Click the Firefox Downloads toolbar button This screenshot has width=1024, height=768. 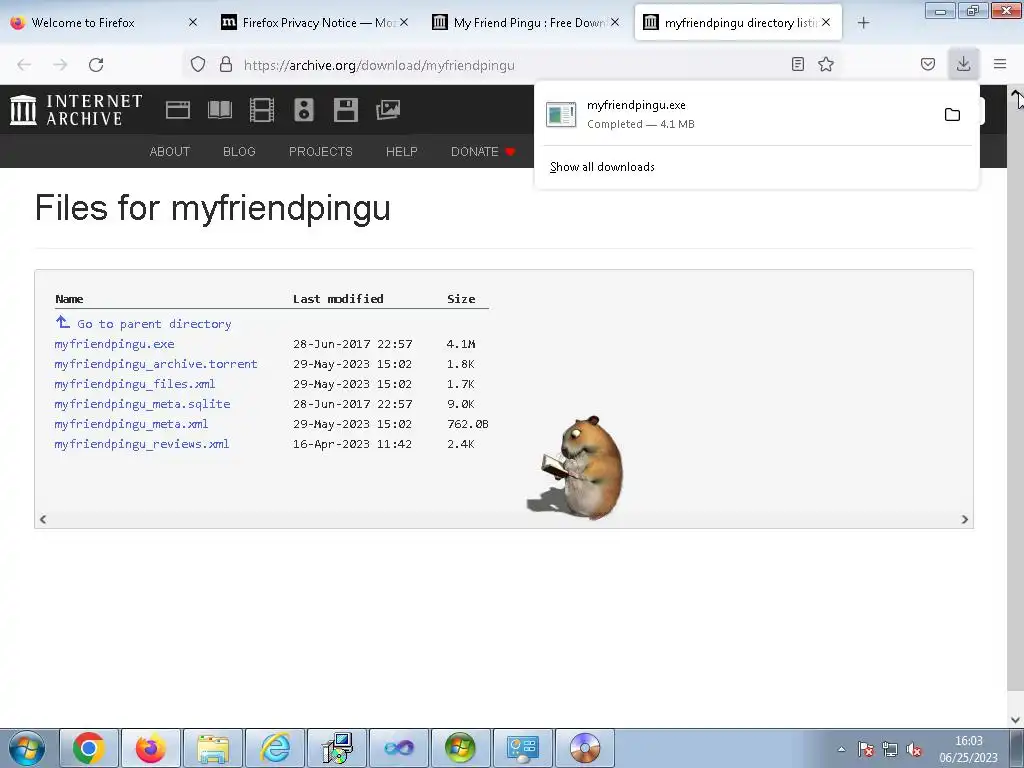[963, 64]
